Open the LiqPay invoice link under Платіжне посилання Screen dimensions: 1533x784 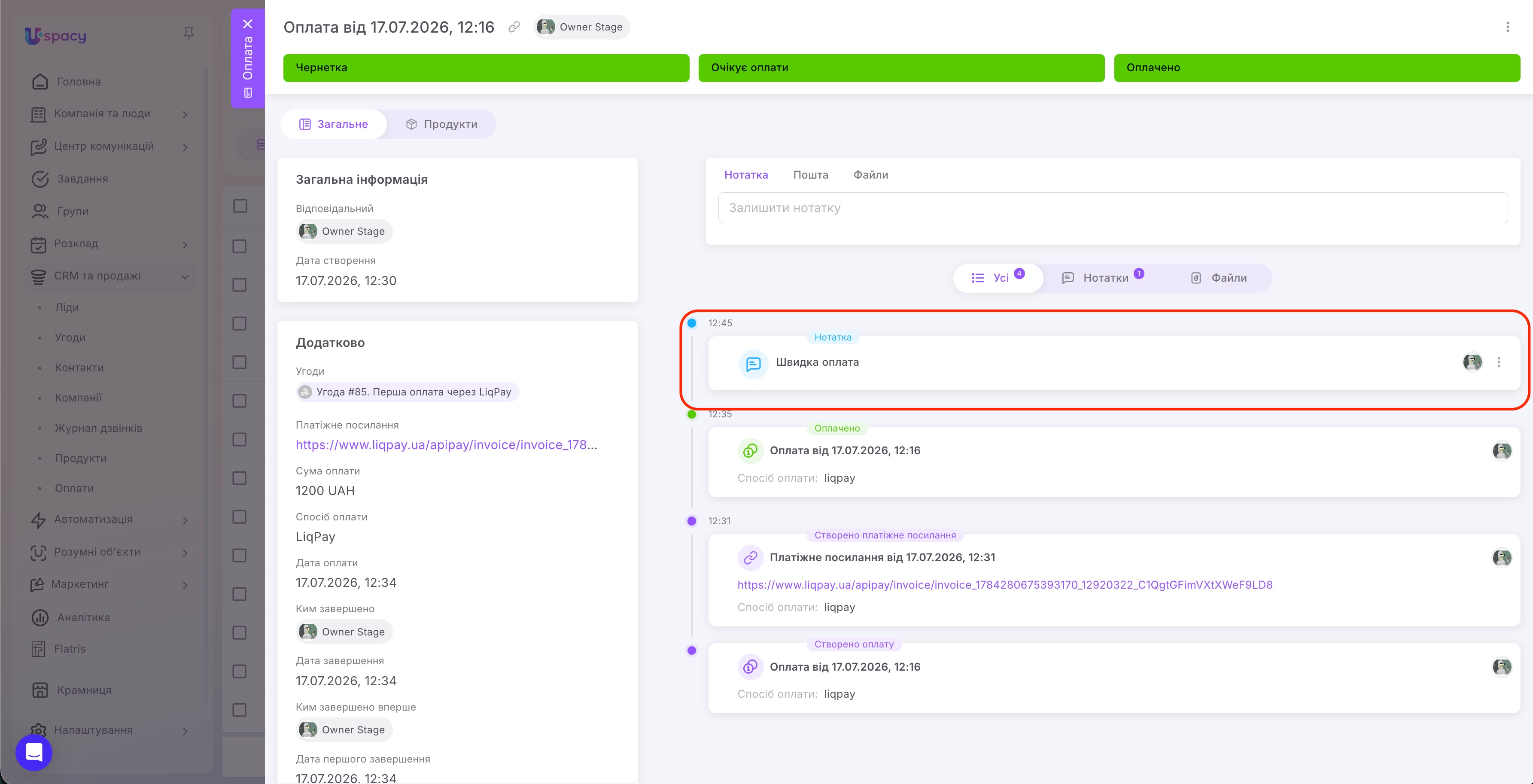point(446,445)
